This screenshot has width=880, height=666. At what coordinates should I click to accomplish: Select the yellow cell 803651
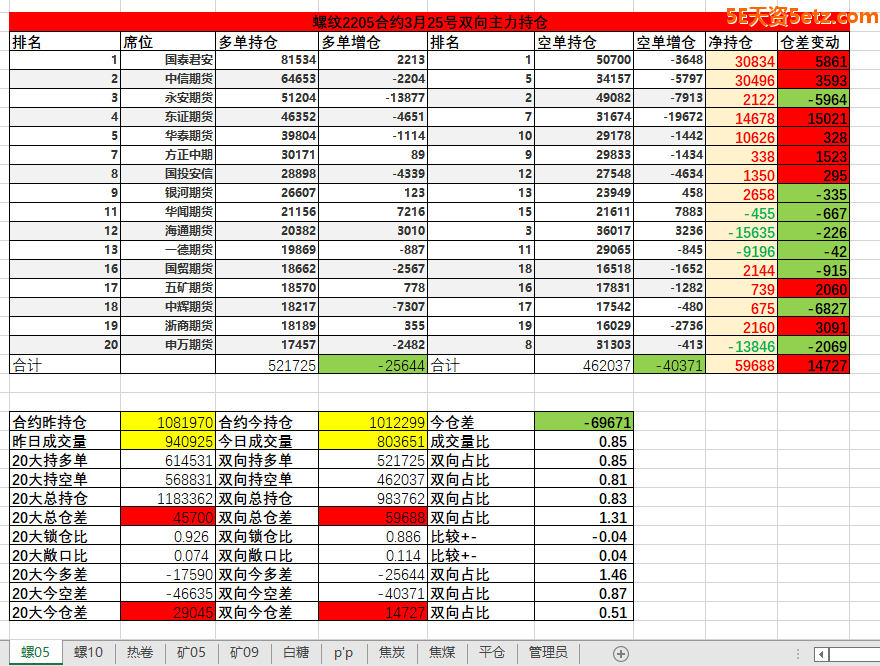click(373, 440)
